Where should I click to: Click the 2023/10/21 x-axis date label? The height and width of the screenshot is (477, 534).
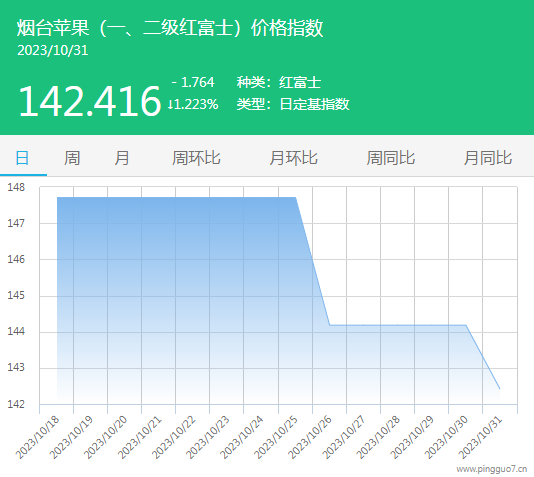(140, 437)
